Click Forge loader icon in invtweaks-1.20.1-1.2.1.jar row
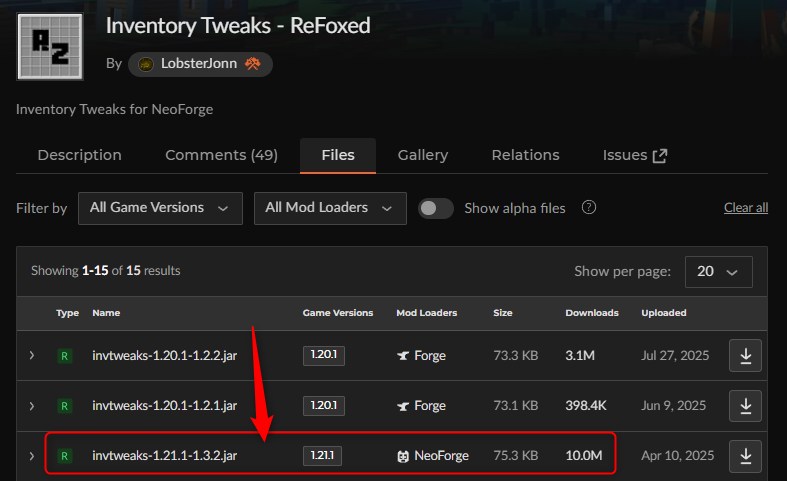Image resolution: width=787 pixels, height=481 pixels. (x=403, y=406)
